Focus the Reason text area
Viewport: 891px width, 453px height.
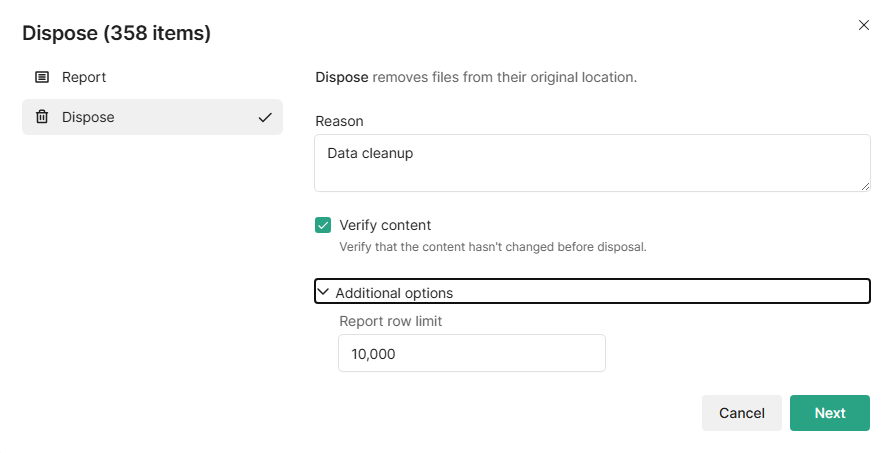(591, 162)
